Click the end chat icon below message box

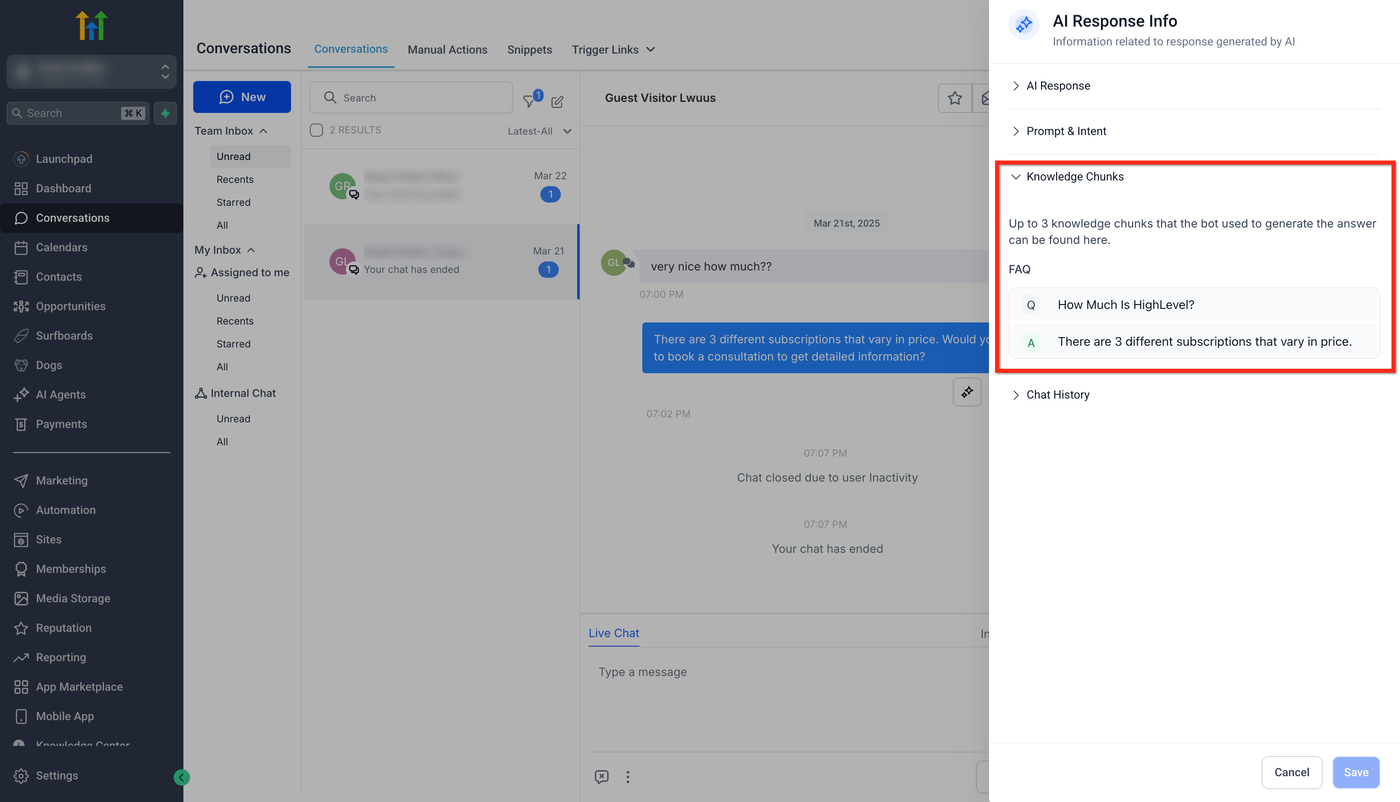click(601, 777)
